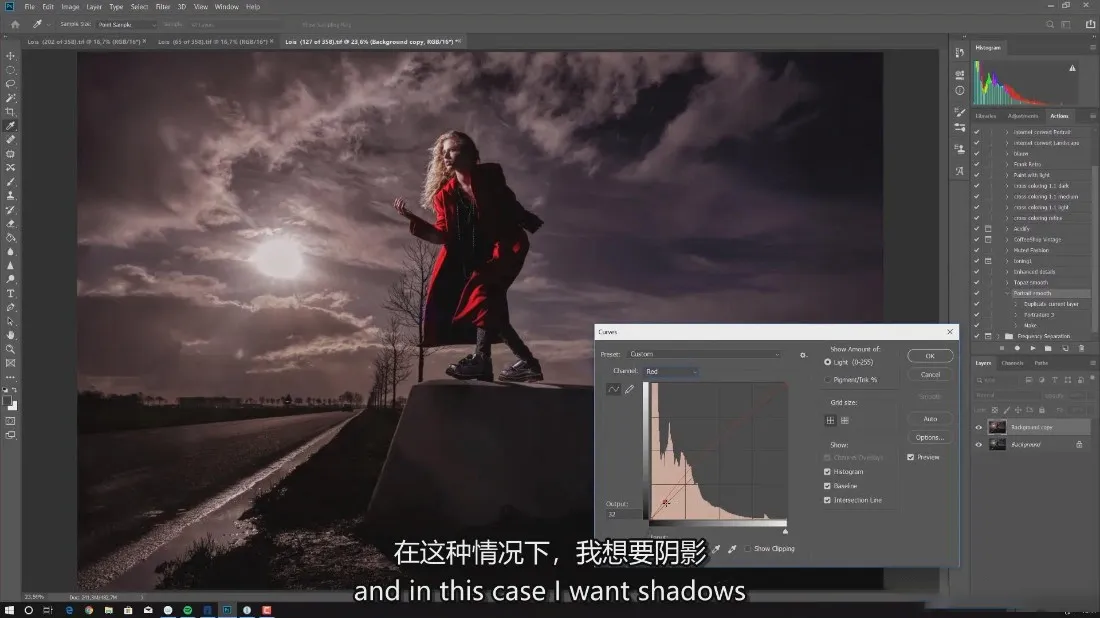The width and height of the screenshot is (1100, 618).
Task: Toggle the Preview checkbox
Action: coord(911,457)
